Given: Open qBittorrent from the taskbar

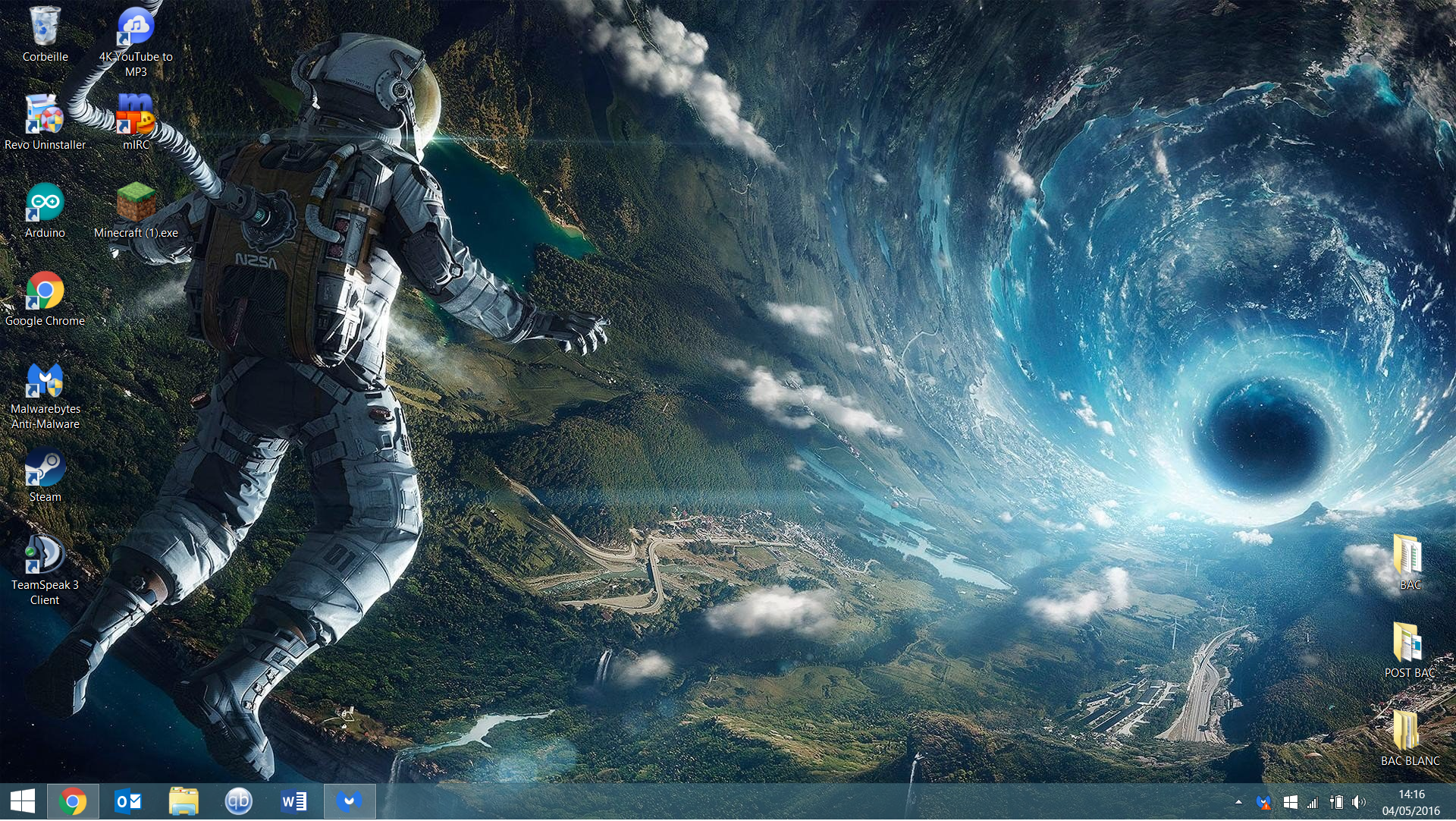Looking at the screenshot, I should 239,802.
